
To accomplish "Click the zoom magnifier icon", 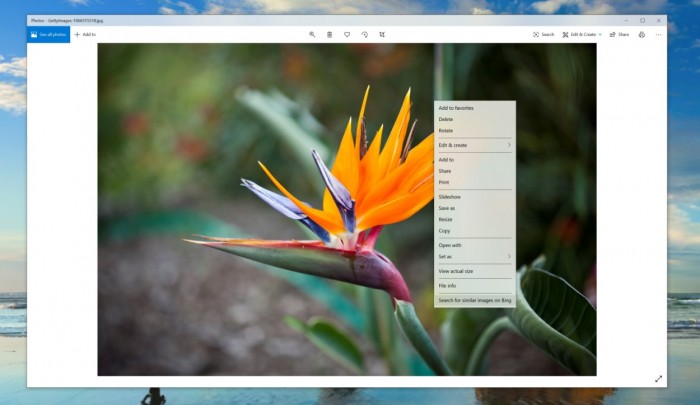I will (x=312, y=34).
